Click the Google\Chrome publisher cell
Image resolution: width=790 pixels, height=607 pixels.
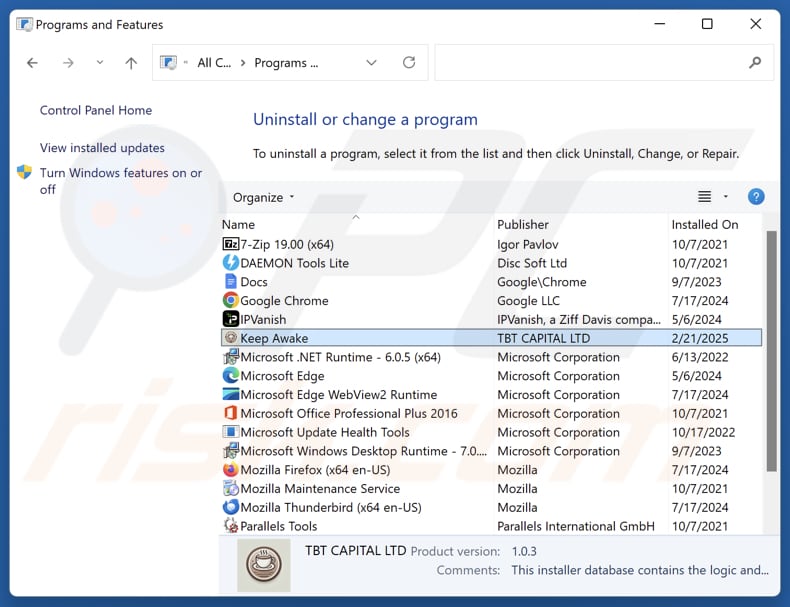(542, 282)
